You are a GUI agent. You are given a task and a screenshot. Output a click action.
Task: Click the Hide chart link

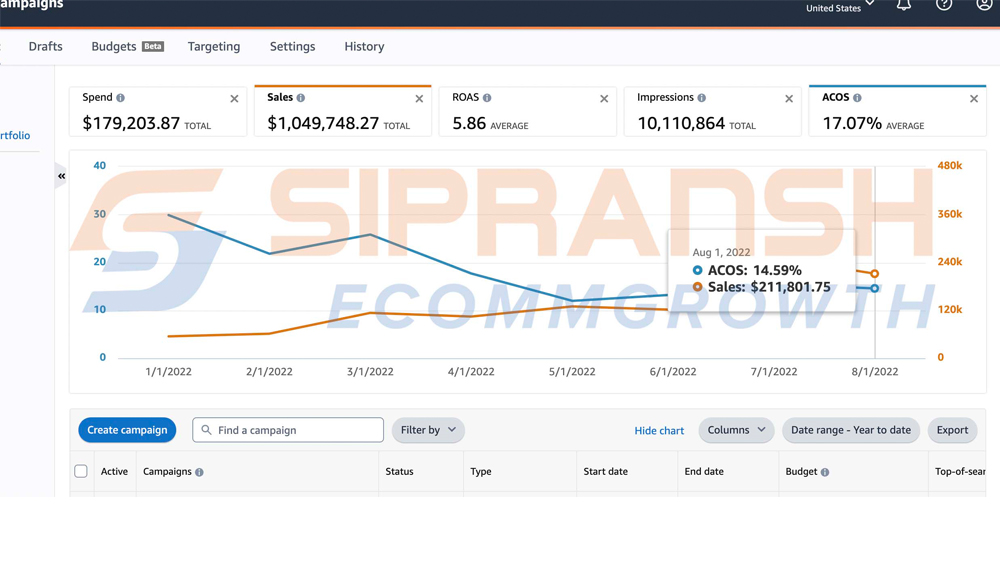click(659, 431)
